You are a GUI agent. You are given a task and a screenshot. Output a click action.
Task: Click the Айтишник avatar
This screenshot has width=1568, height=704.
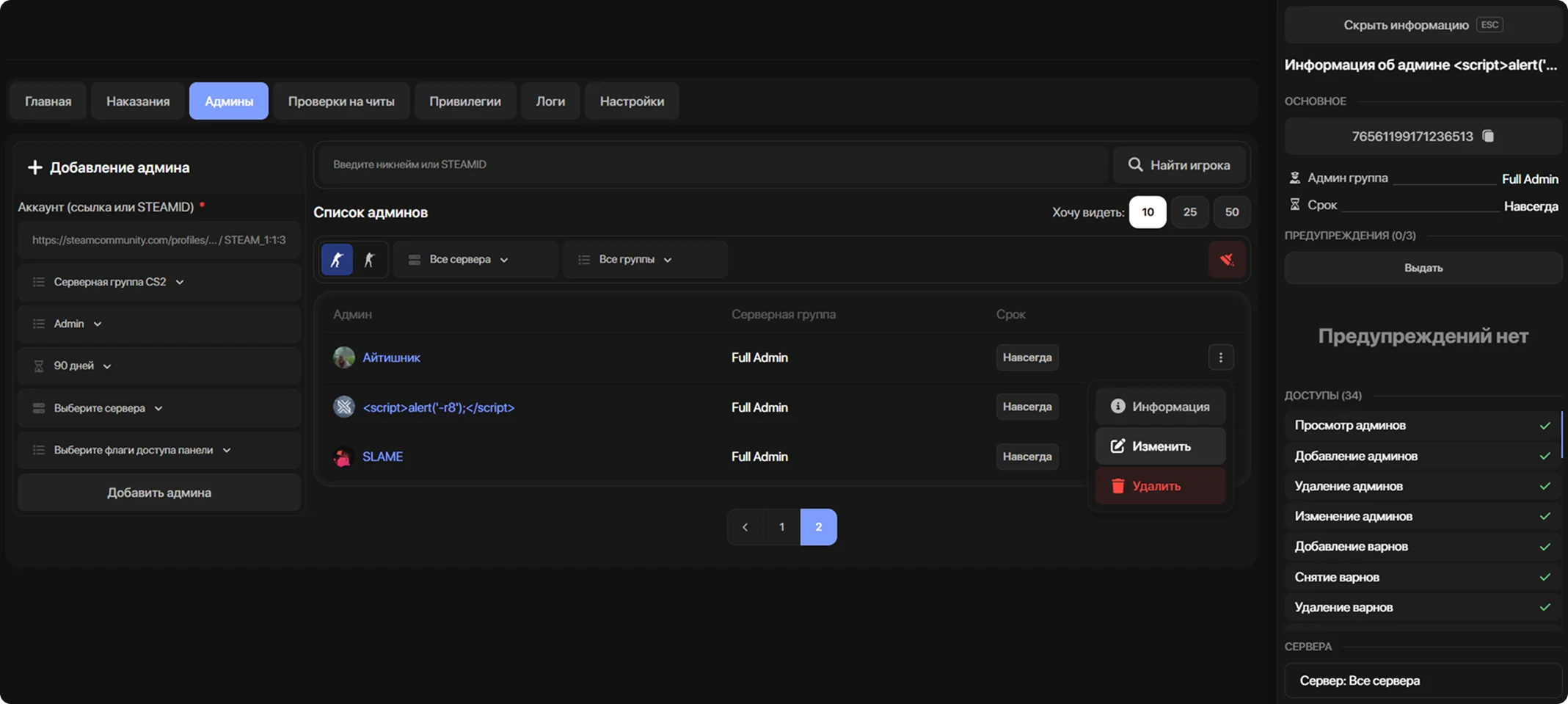click(343, 358)
